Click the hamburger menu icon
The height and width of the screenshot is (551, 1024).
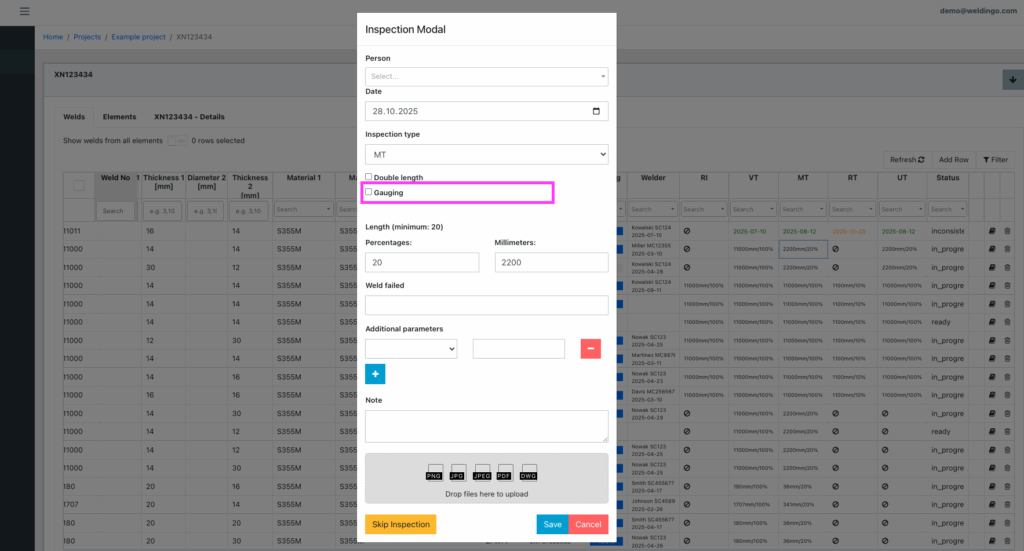pos(24,11)
